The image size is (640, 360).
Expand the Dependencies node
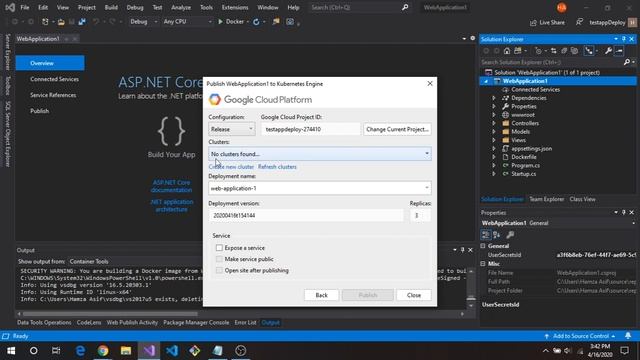point(494,98)
